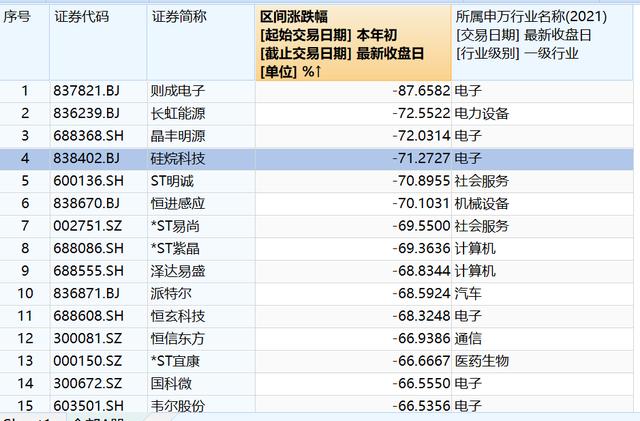Screen dimensions: 640x421
Task: Select the value -69.3636
Action: pos(421,248)
